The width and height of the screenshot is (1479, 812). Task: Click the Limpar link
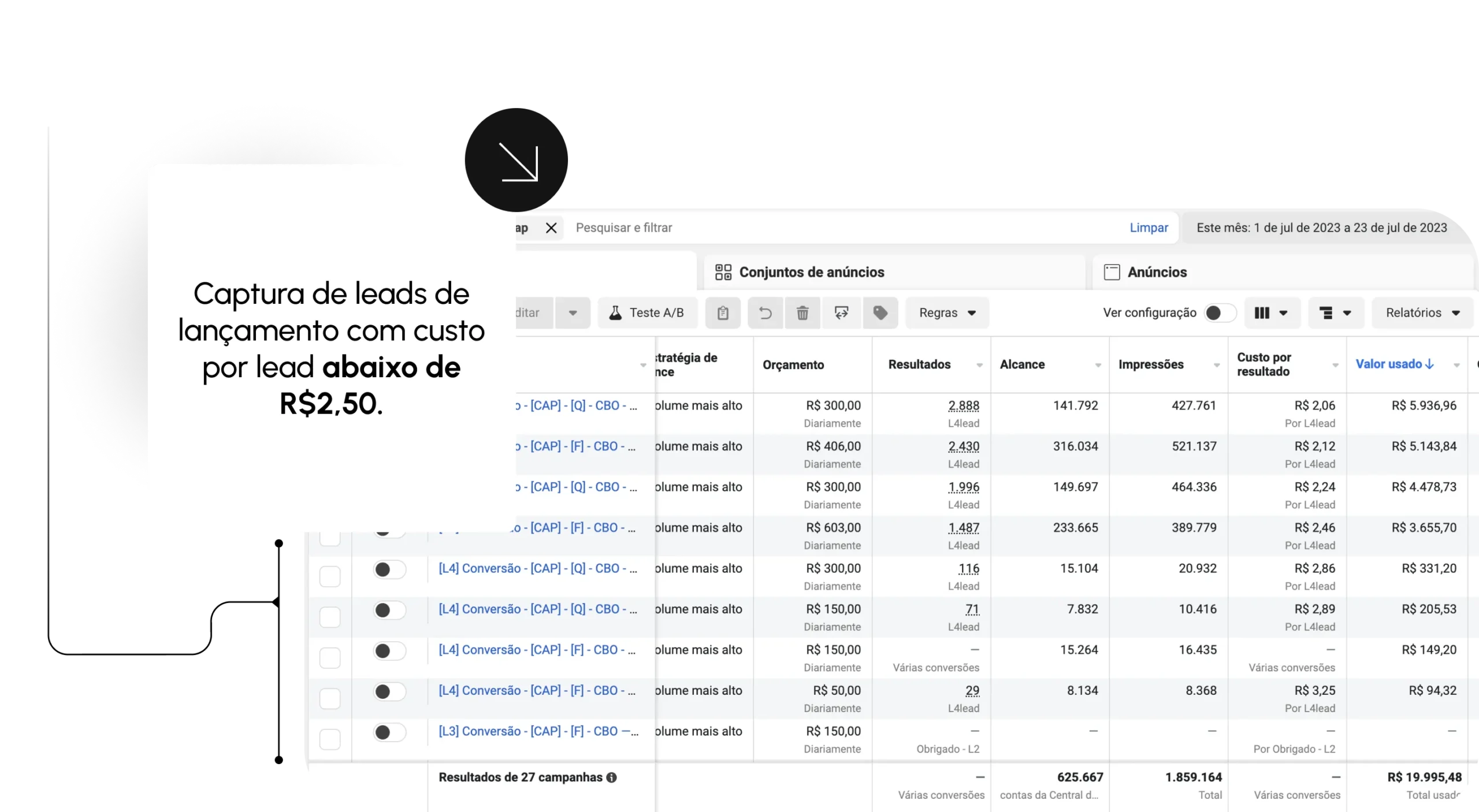coord(1149,228)
